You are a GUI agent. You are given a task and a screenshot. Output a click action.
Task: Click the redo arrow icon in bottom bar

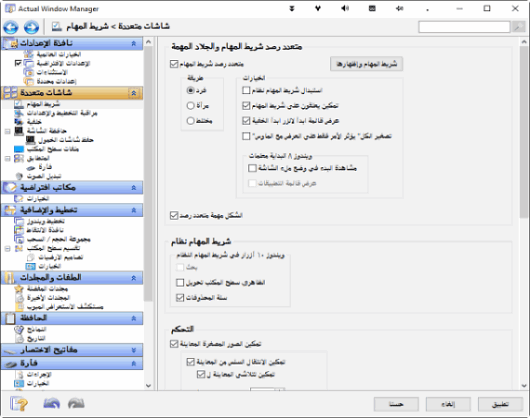[76, 403]
